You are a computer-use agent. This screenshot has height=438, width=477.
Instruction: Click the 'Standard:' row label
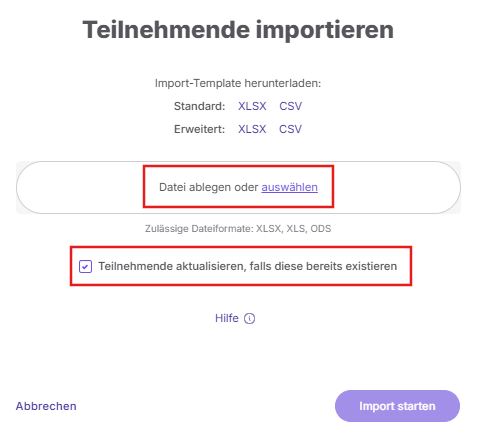click(x=199, y=106)
